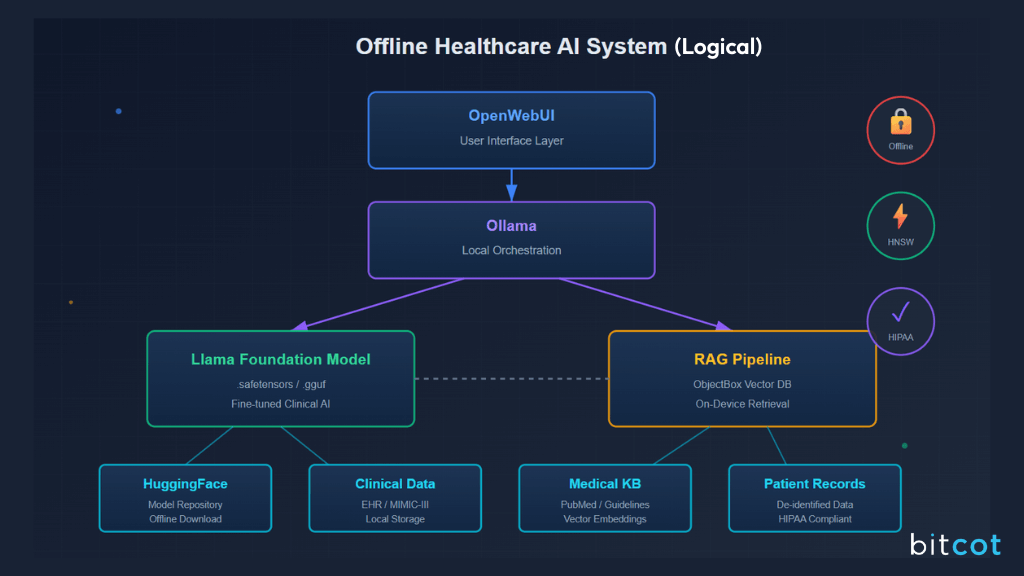Select the Patient Records tab
This screenshot has width=1024, height=576.
click(814, 497)
